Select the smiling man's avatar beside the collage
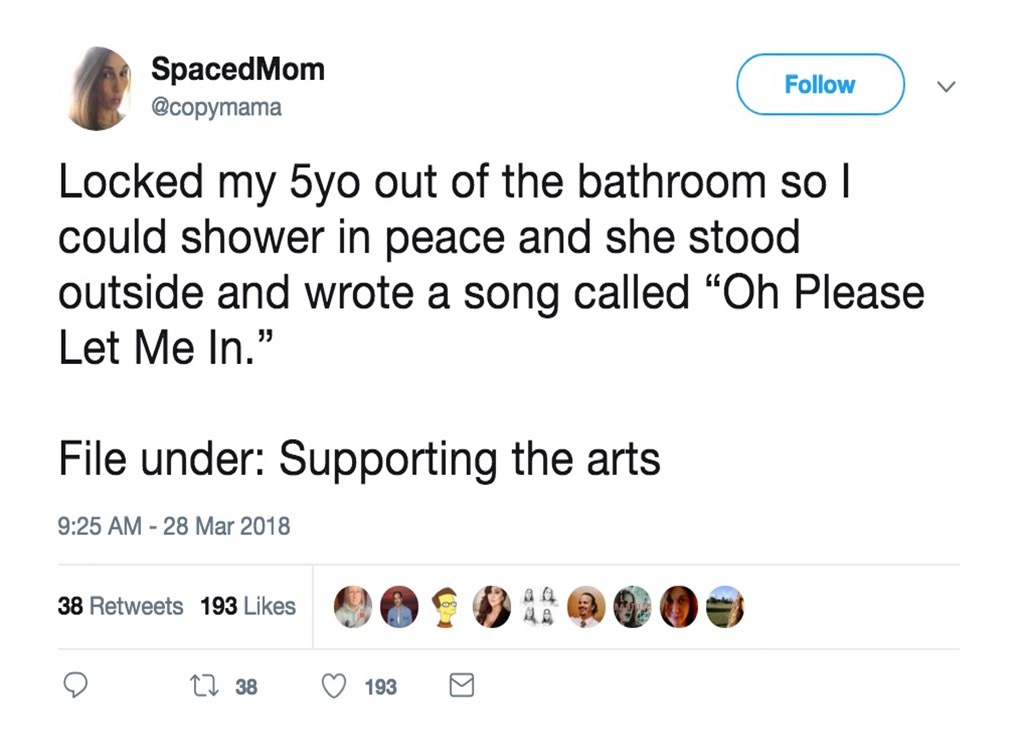The image size is (1024, 750). (585, 606)
